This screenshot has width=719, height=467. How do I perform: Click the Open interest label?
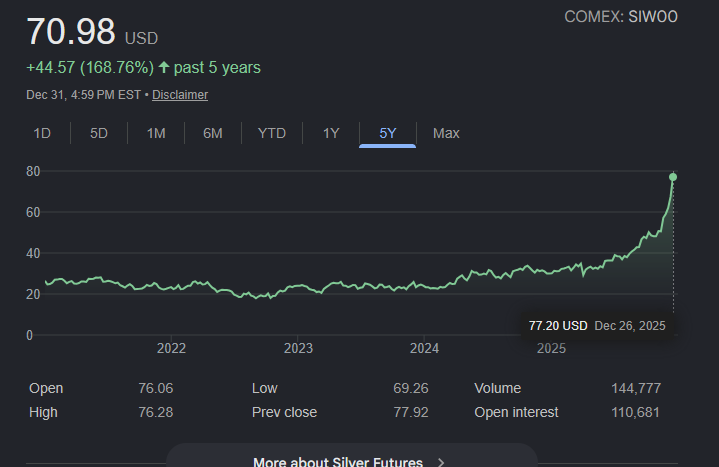[x=516, y=412]
